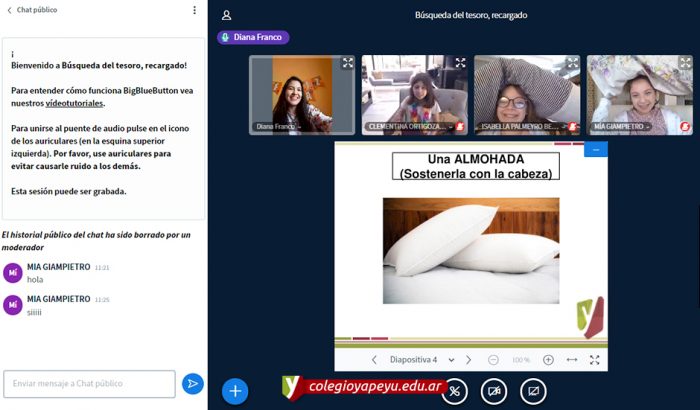Go to the next slide

(468, 359)
